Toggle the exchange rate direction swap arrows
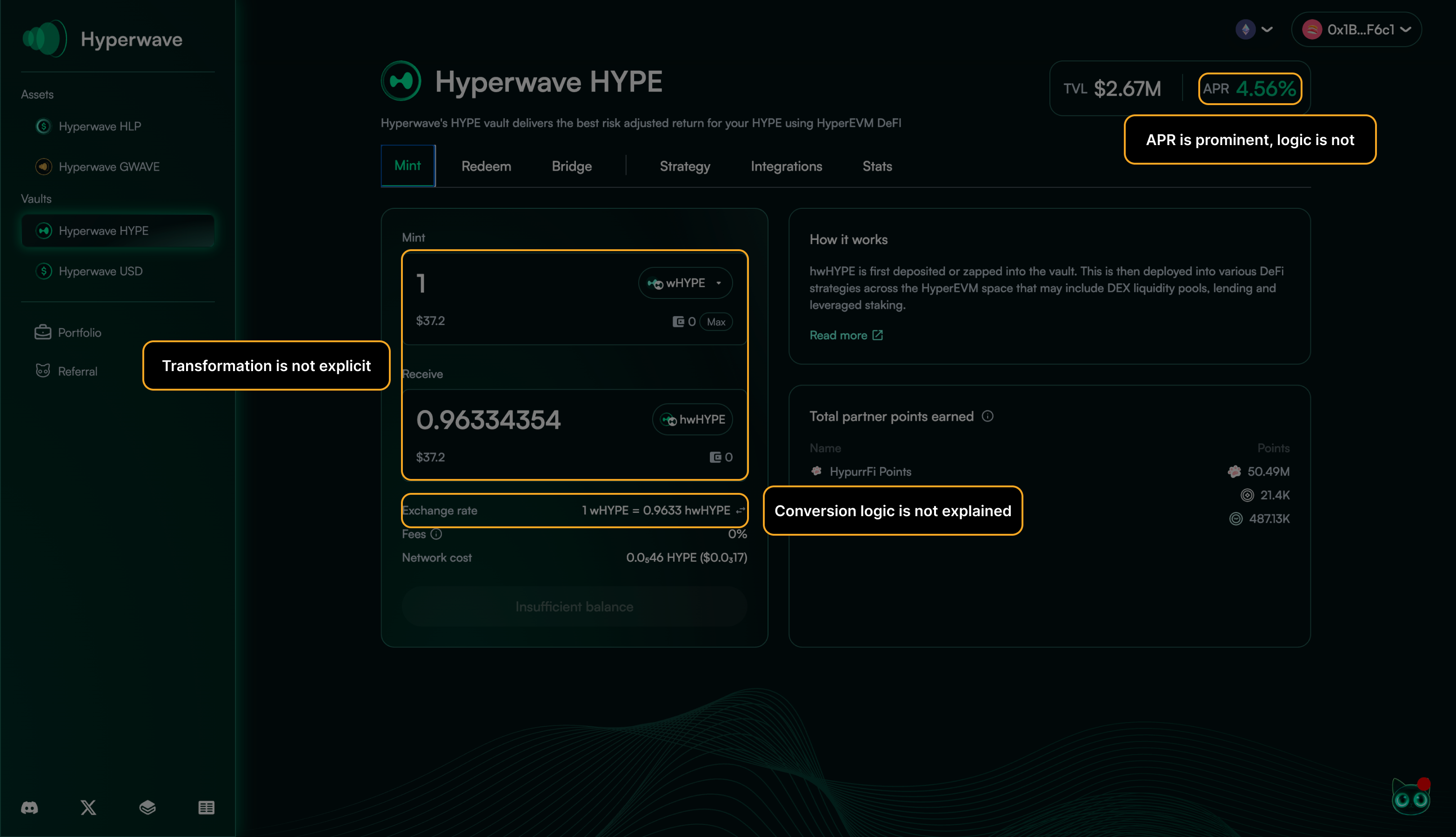 click(741, 510)
